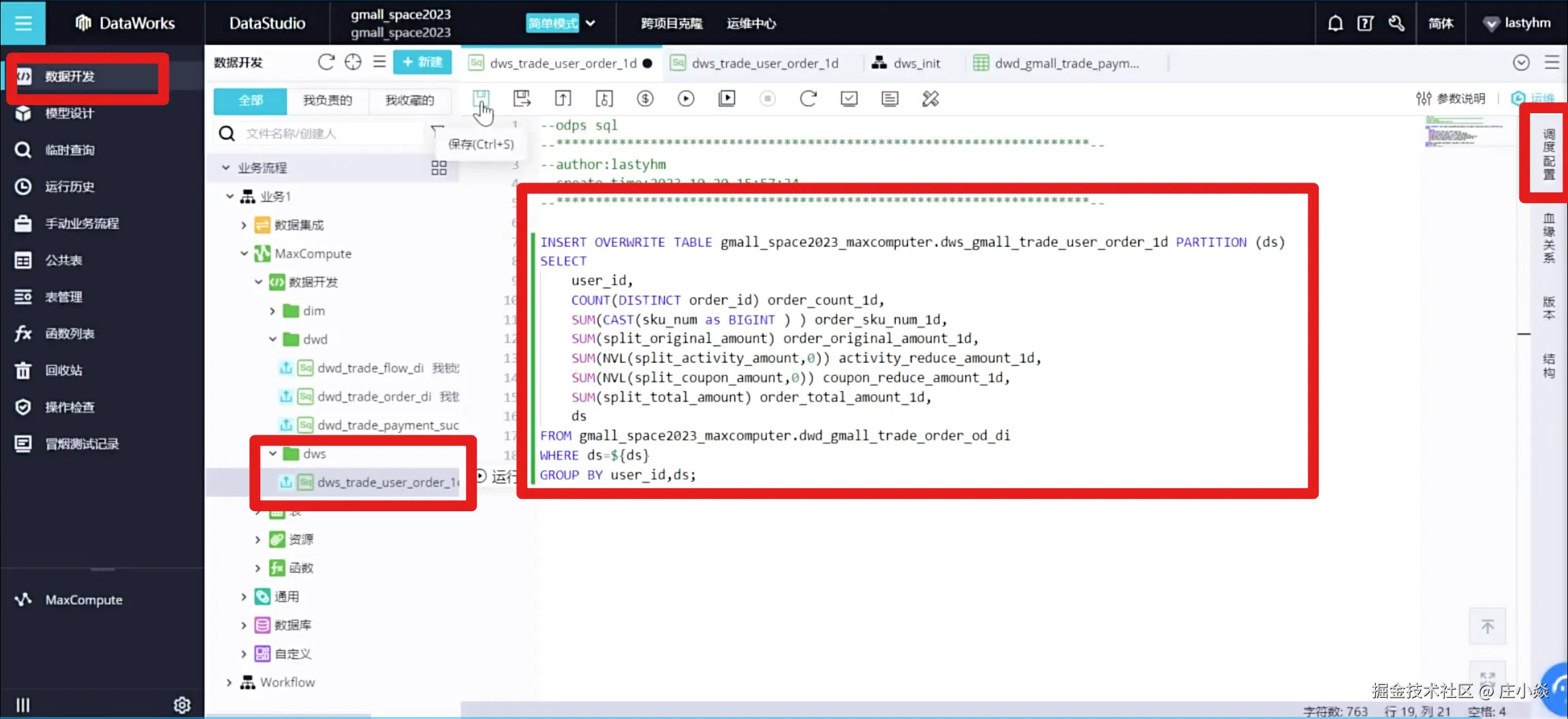Click the locate crosshair icon

tap(353, 62)
